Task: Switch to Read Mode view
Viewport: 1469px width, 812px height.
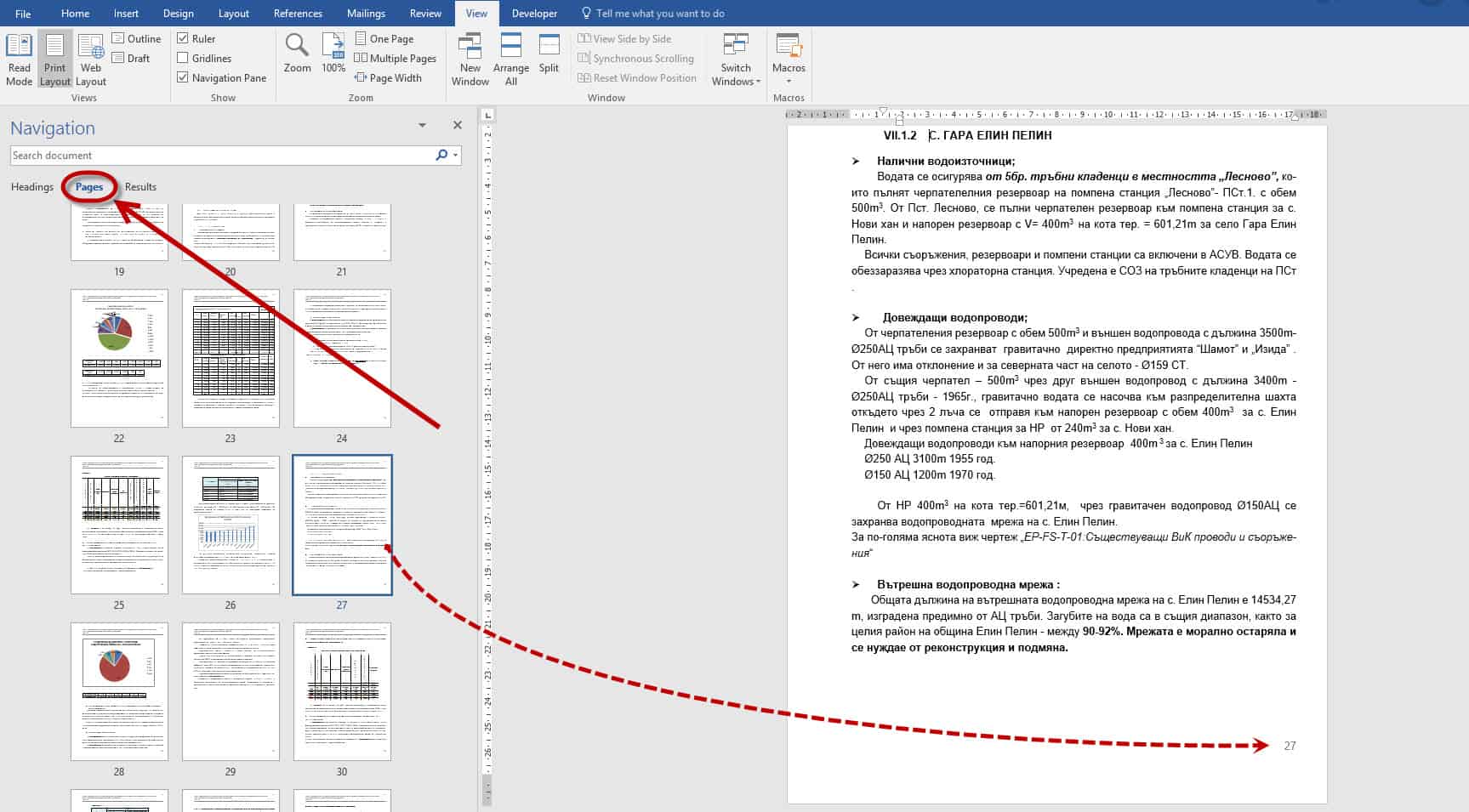Action: pyautogui.click(x=19, y=60)
